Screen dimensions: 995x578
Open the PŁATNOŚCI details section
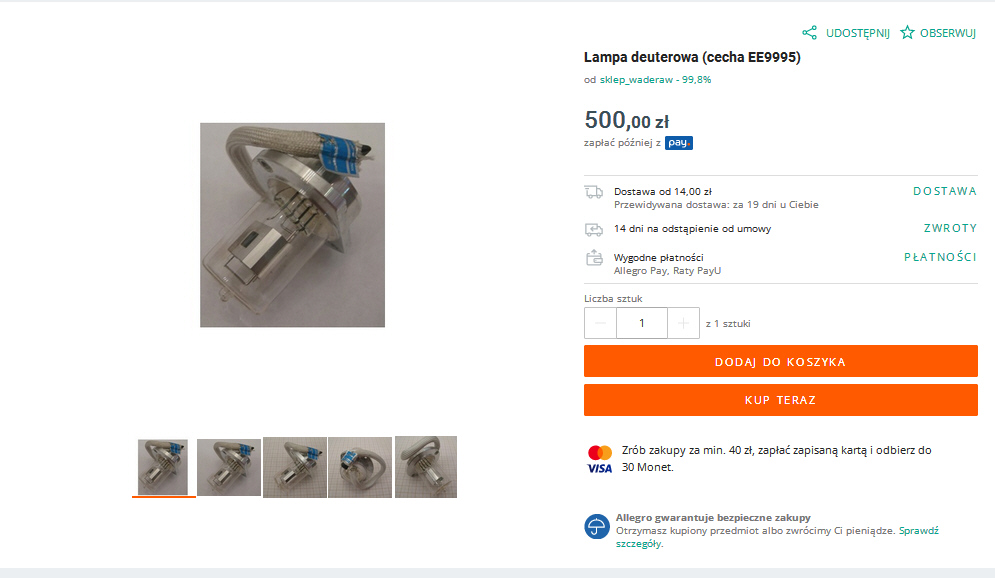tap(940, 257)
